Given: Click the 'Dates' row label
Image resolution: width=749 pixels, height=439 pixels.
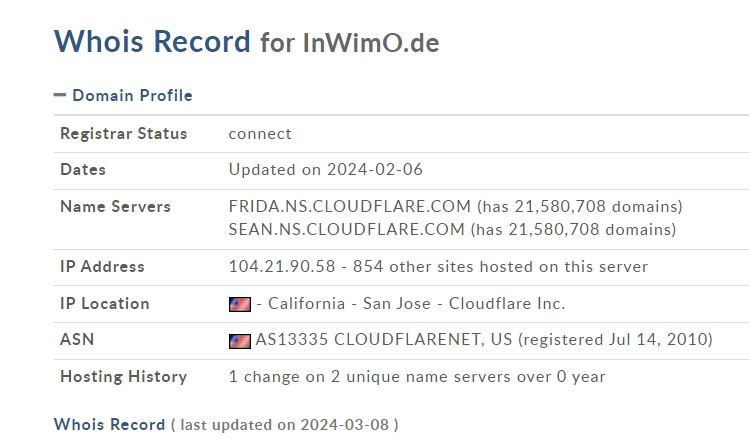Looking at the screenshot, I should [83, 170].
